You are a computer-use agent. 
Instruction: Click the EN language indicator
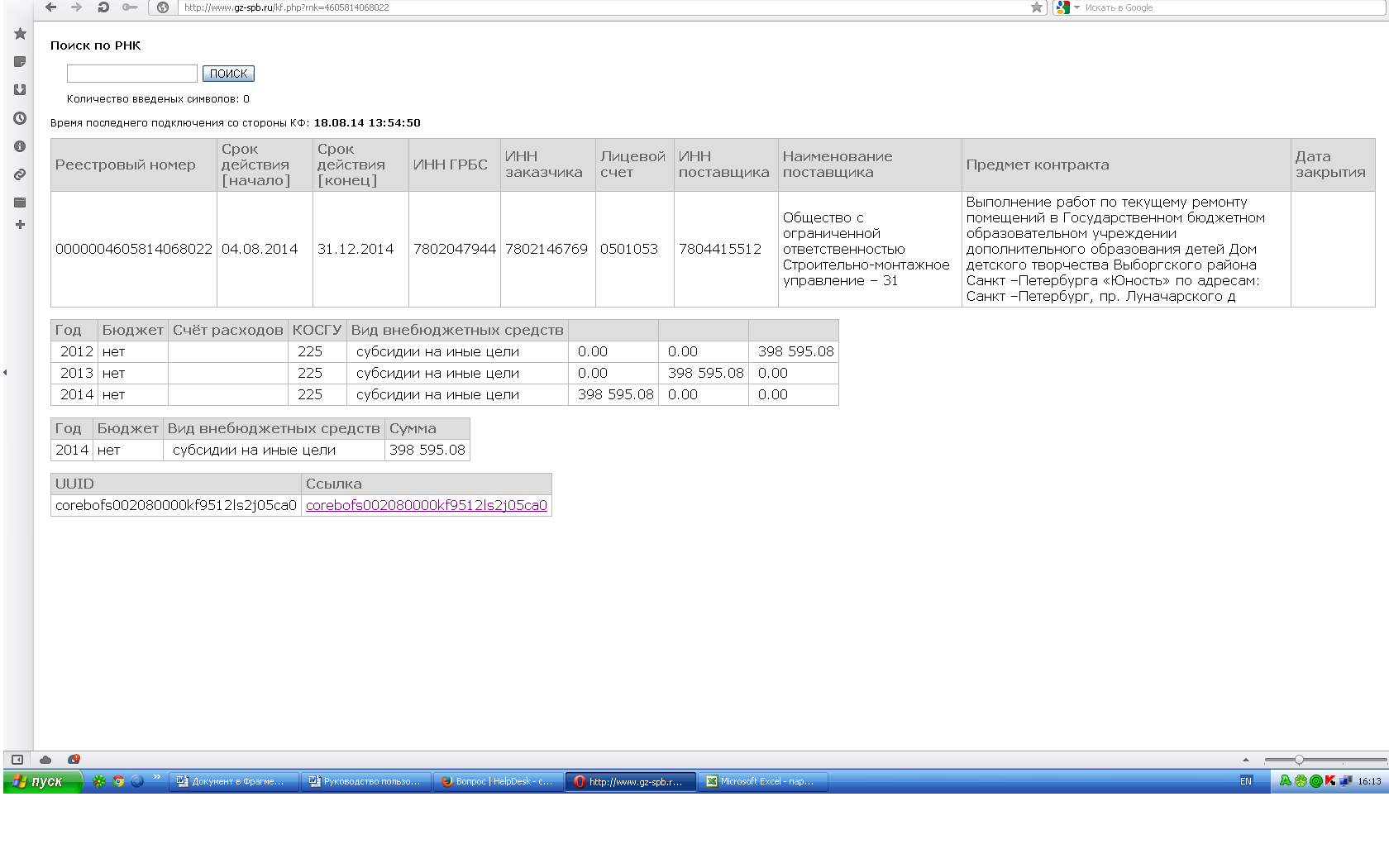tap(1246, 781)
